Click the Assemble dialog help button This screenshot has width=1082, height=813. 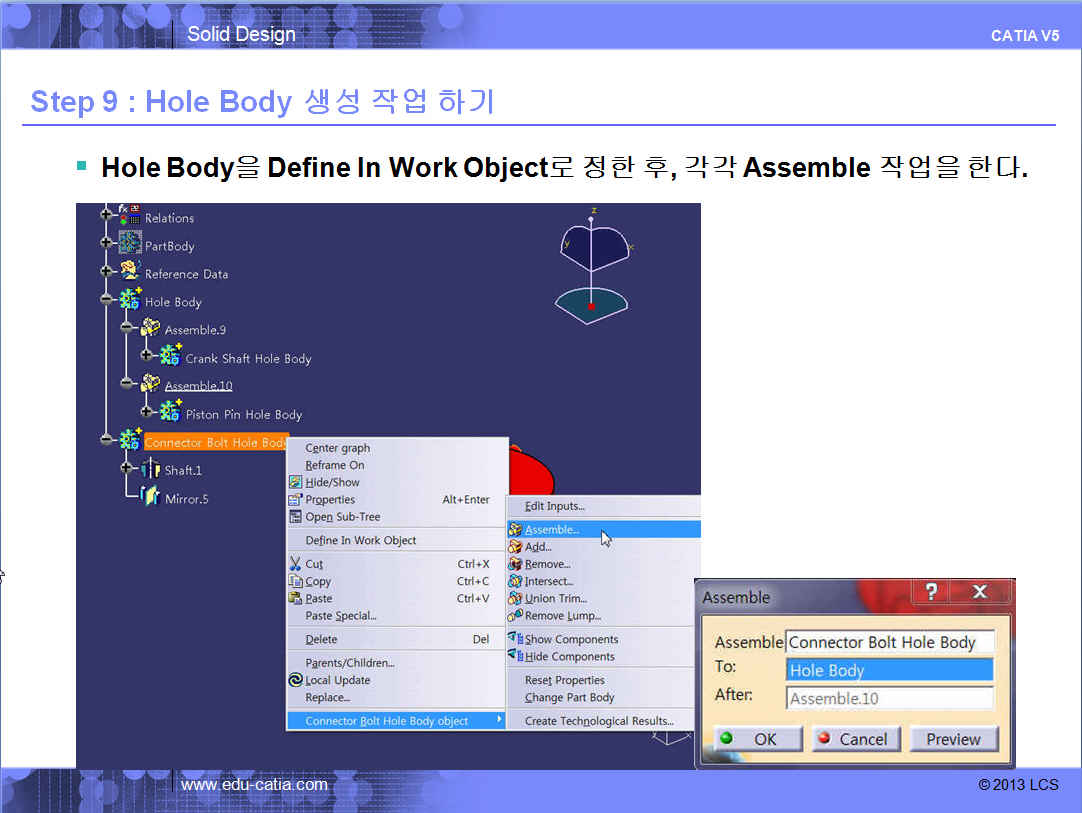click(x=931, y=593)
